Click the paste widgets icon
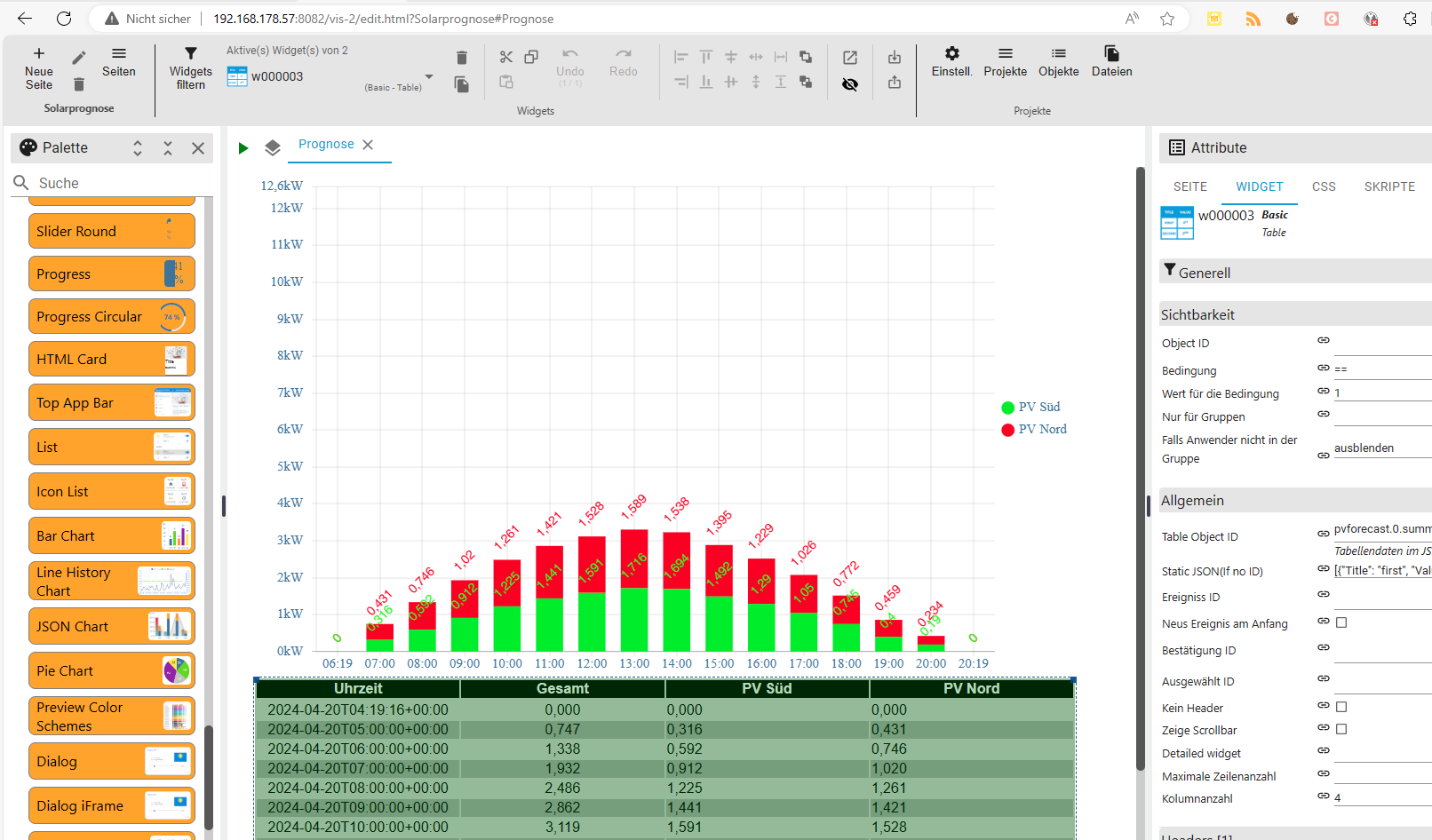 coord(506,82)
